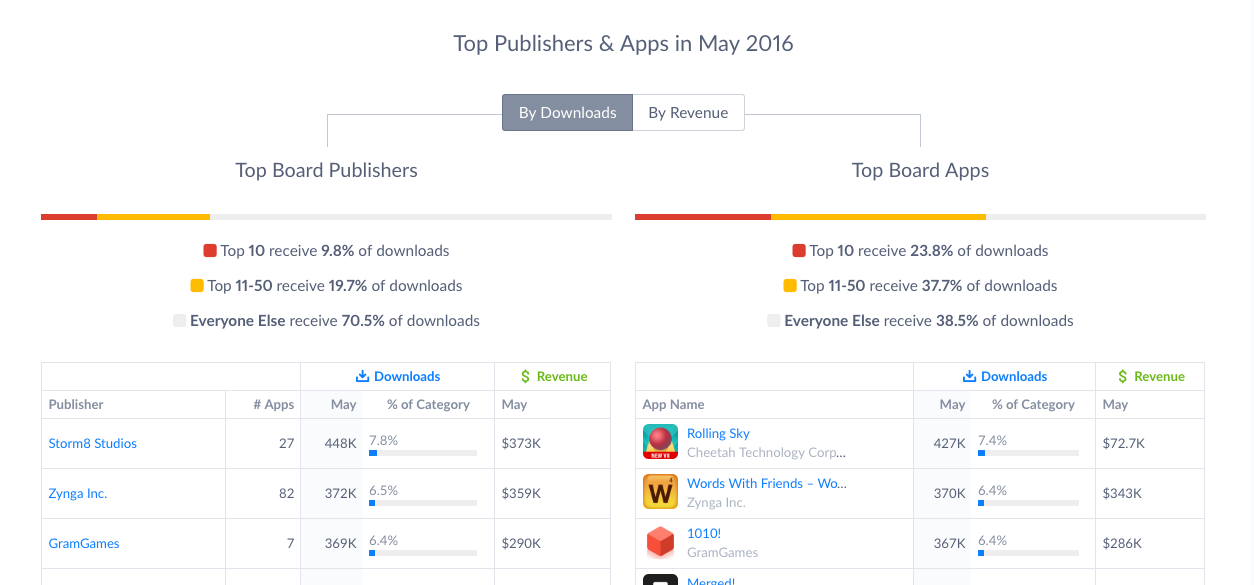Click the dollar icon in apps table header
Screen dimensions: 1254x585
pos(1123,376)
